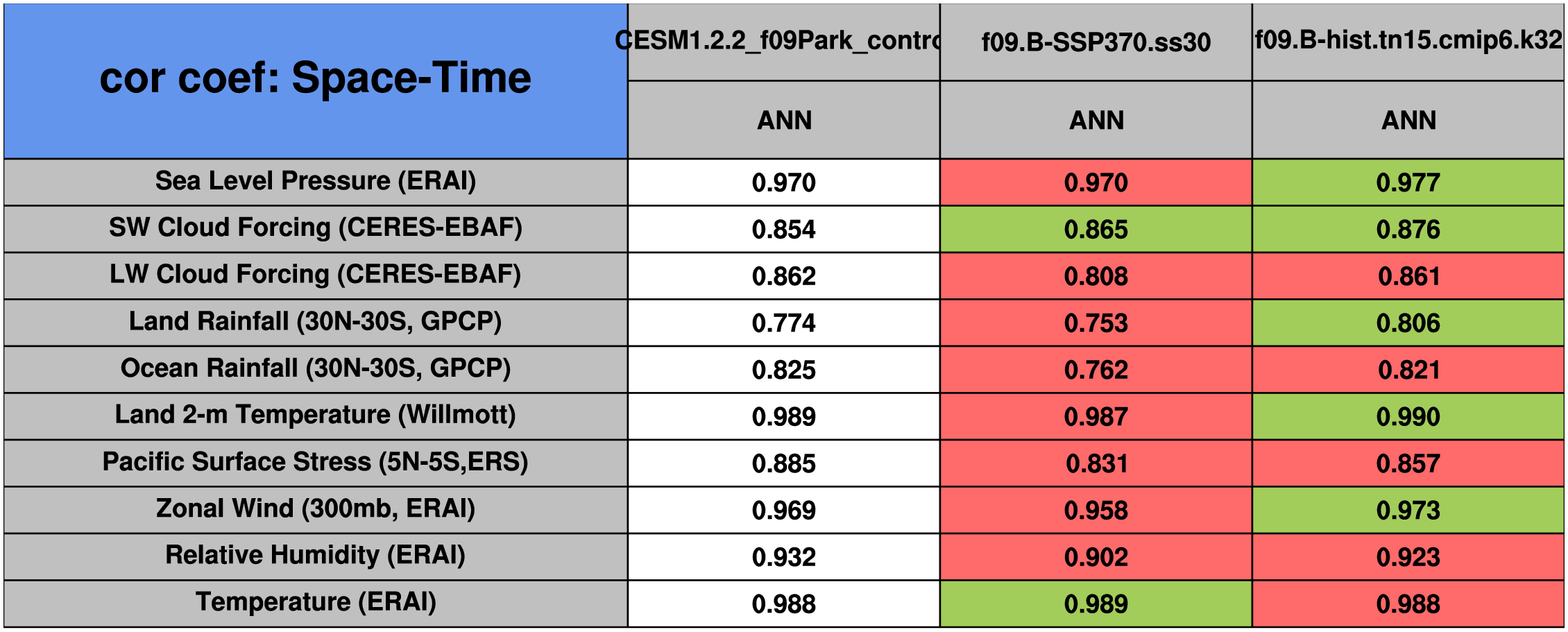The height and width of the screenshot is (632, 1568).
Task: Select the SW Cloud Forcing (CERES-EBAF) row
Action: [x=316, y=228]
